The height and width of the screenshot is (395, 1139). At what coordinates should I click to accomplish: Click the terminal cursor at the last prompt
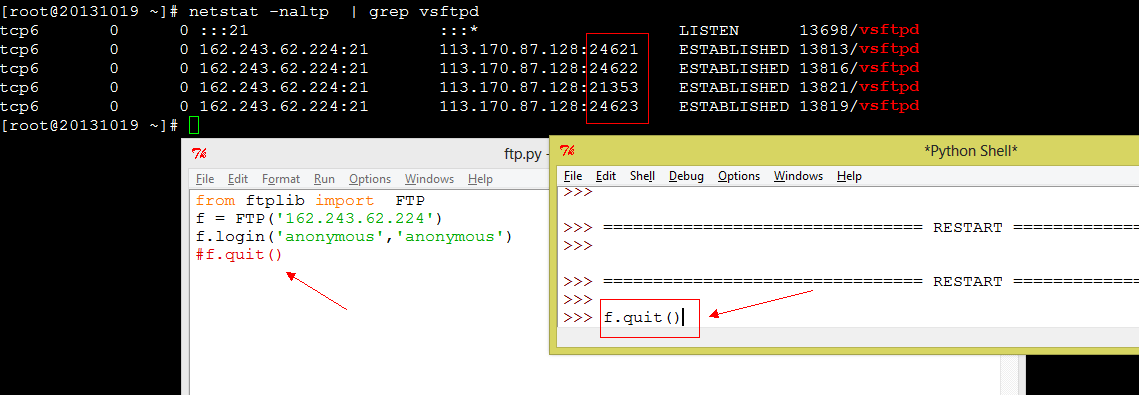193,125
